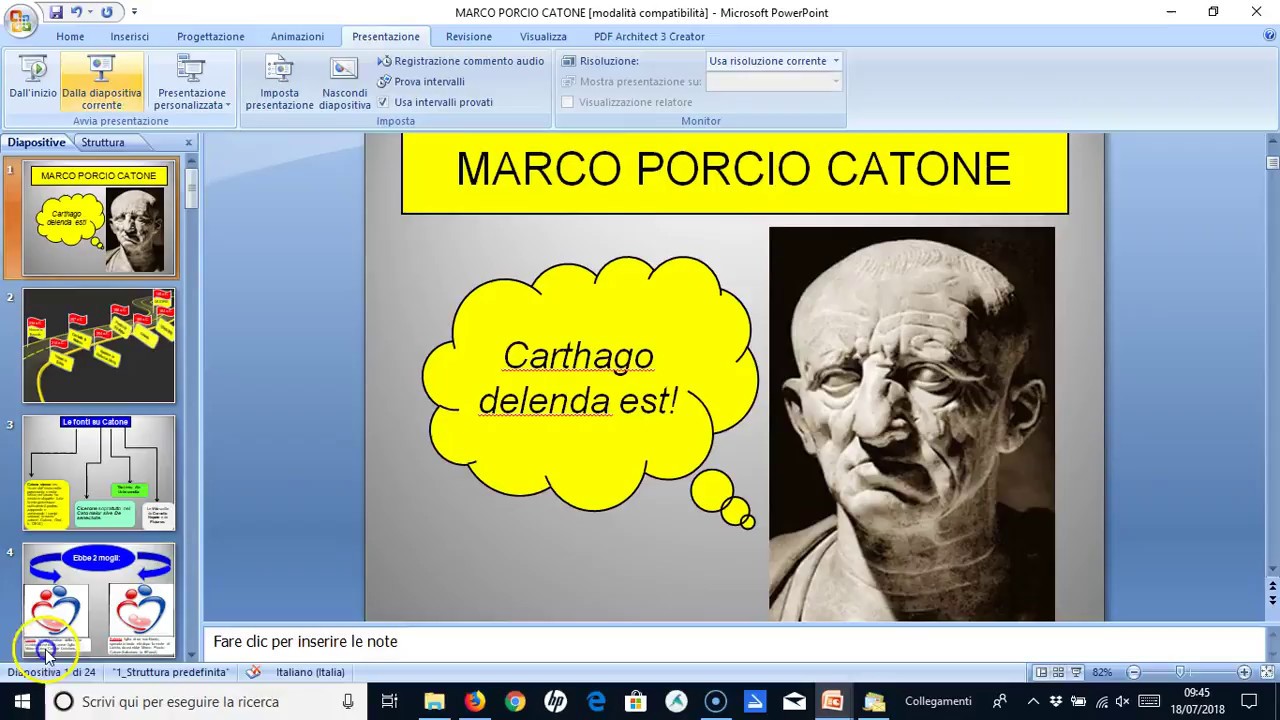Show hidden system tray icons chevron
The height and width of the screenshot is (720, 1280).
click(x=1034, y=701)
